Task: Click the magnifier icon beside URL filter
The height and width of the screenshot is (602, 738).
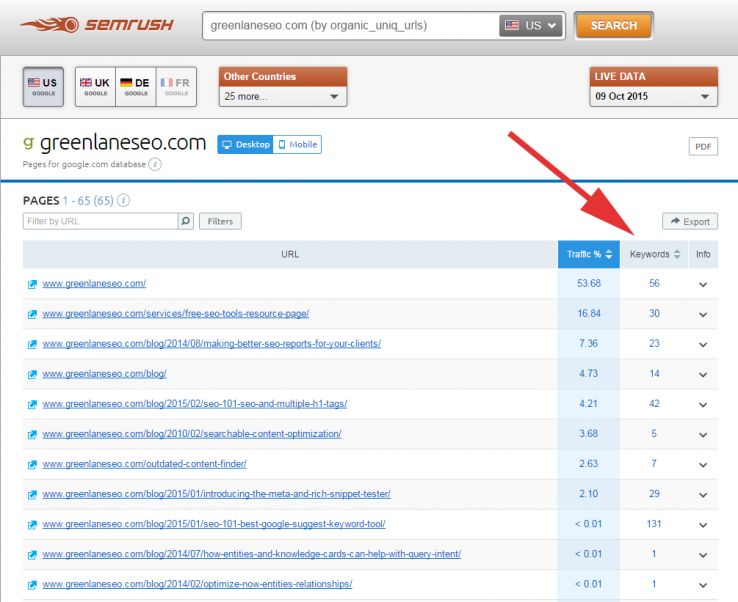Action: [186, 221]
